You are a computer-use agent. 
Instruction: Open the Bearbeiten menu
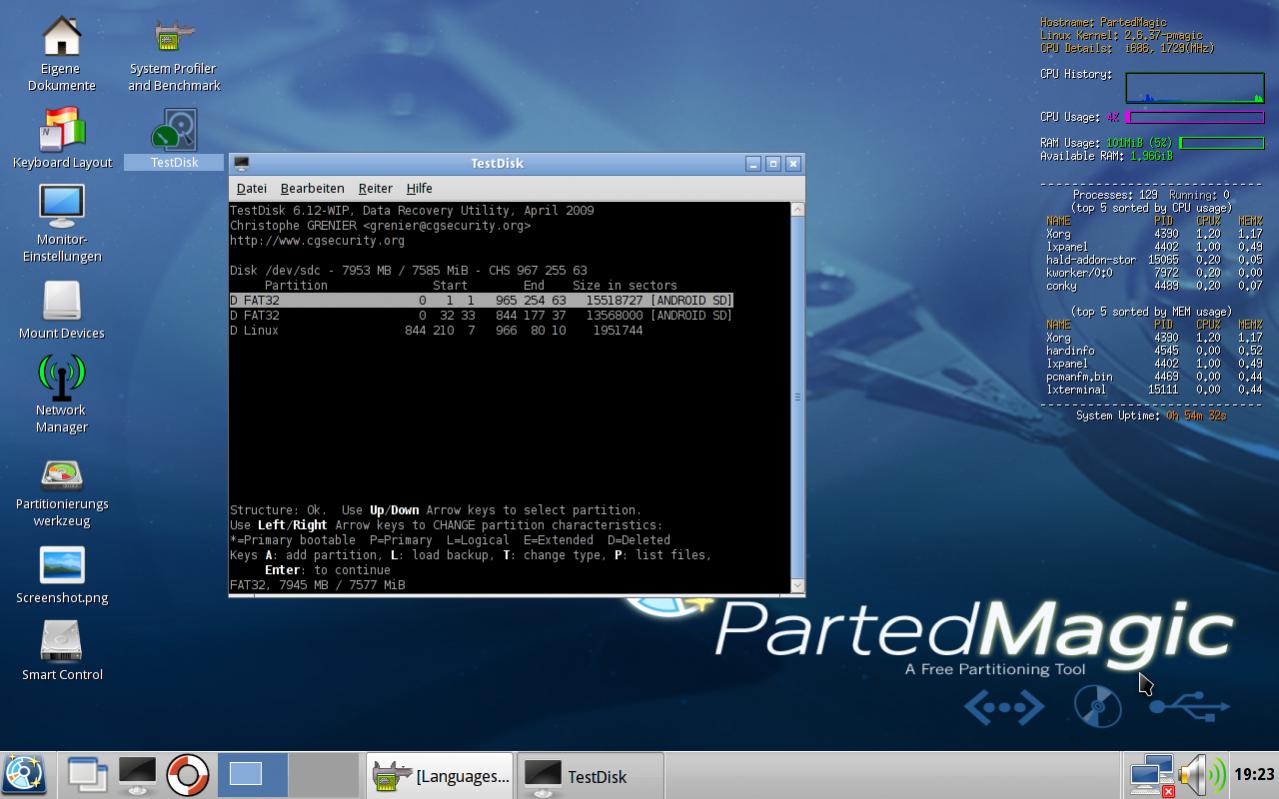[312, 188]
